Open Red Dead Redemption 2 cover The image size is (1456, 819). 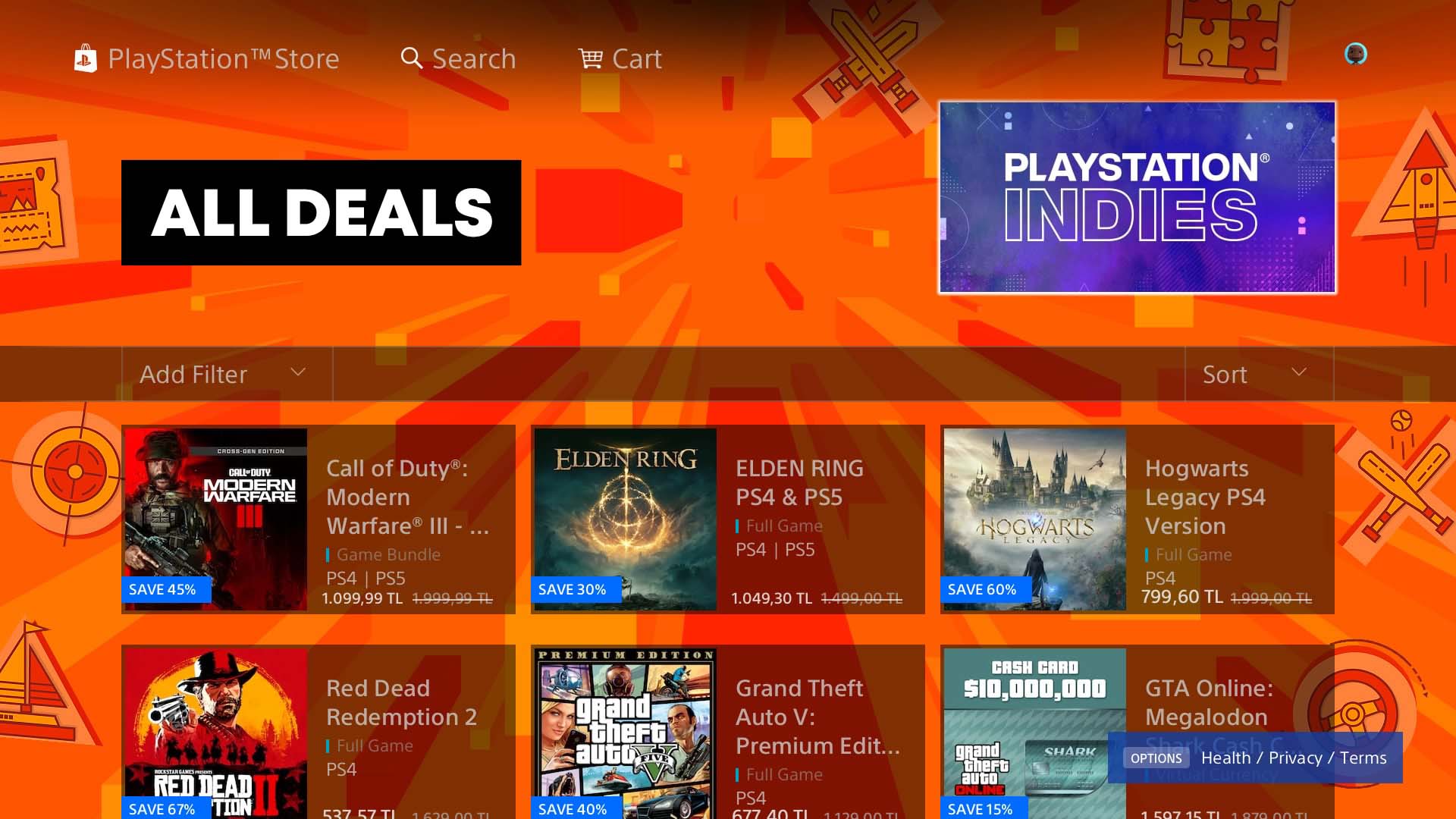pyautogui.click(x=216, y=733)
